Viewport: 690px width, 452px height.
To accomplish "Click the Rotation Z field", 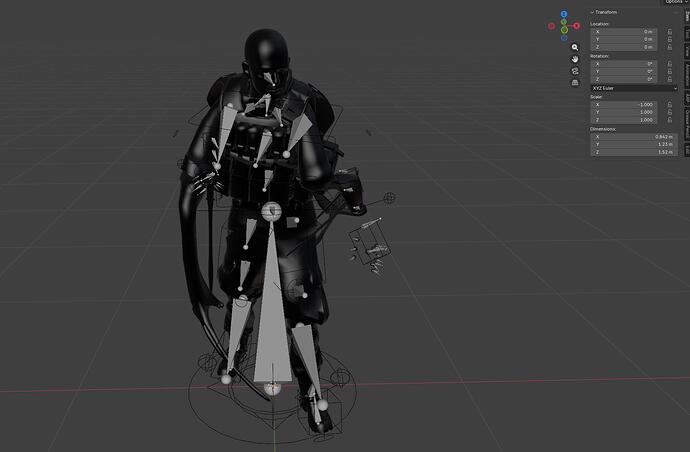I will click(624, 79).
